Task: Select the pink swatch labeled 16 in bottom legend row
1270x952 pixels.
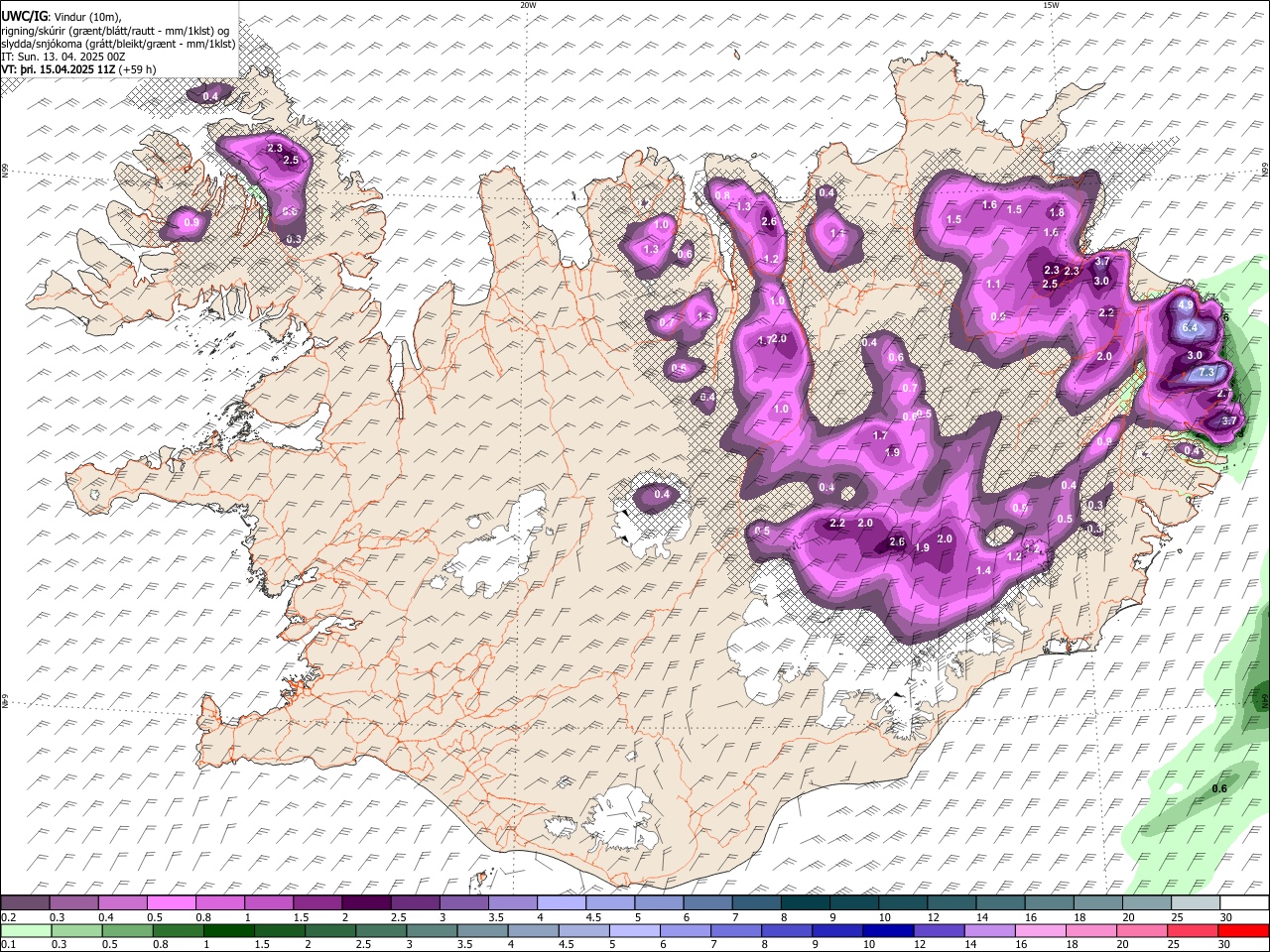Action: (x=1041, y=929)
